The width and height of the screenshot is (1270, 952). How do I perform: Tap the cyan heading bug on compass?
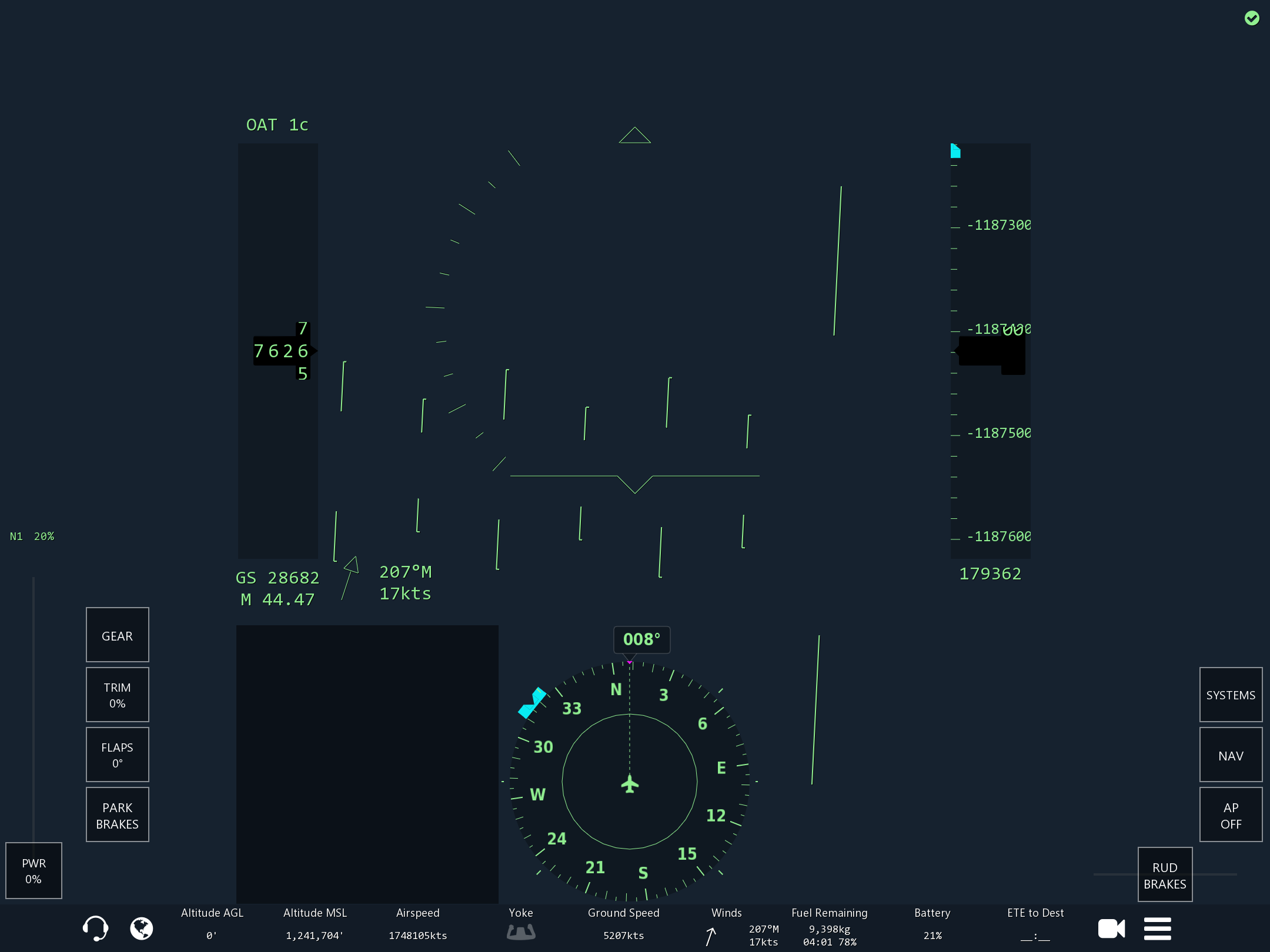coord(532,703)
